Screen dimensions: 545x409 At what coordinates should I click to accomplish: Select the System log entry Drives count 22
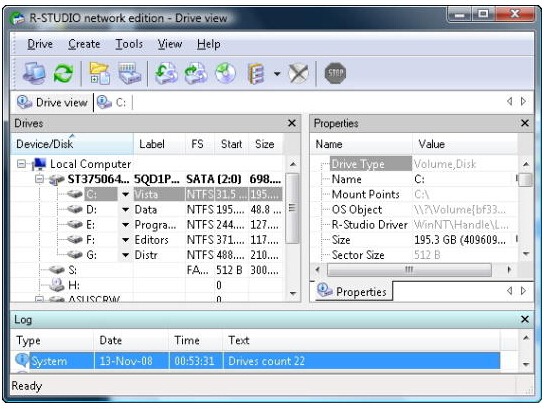[x=257, y=361]
